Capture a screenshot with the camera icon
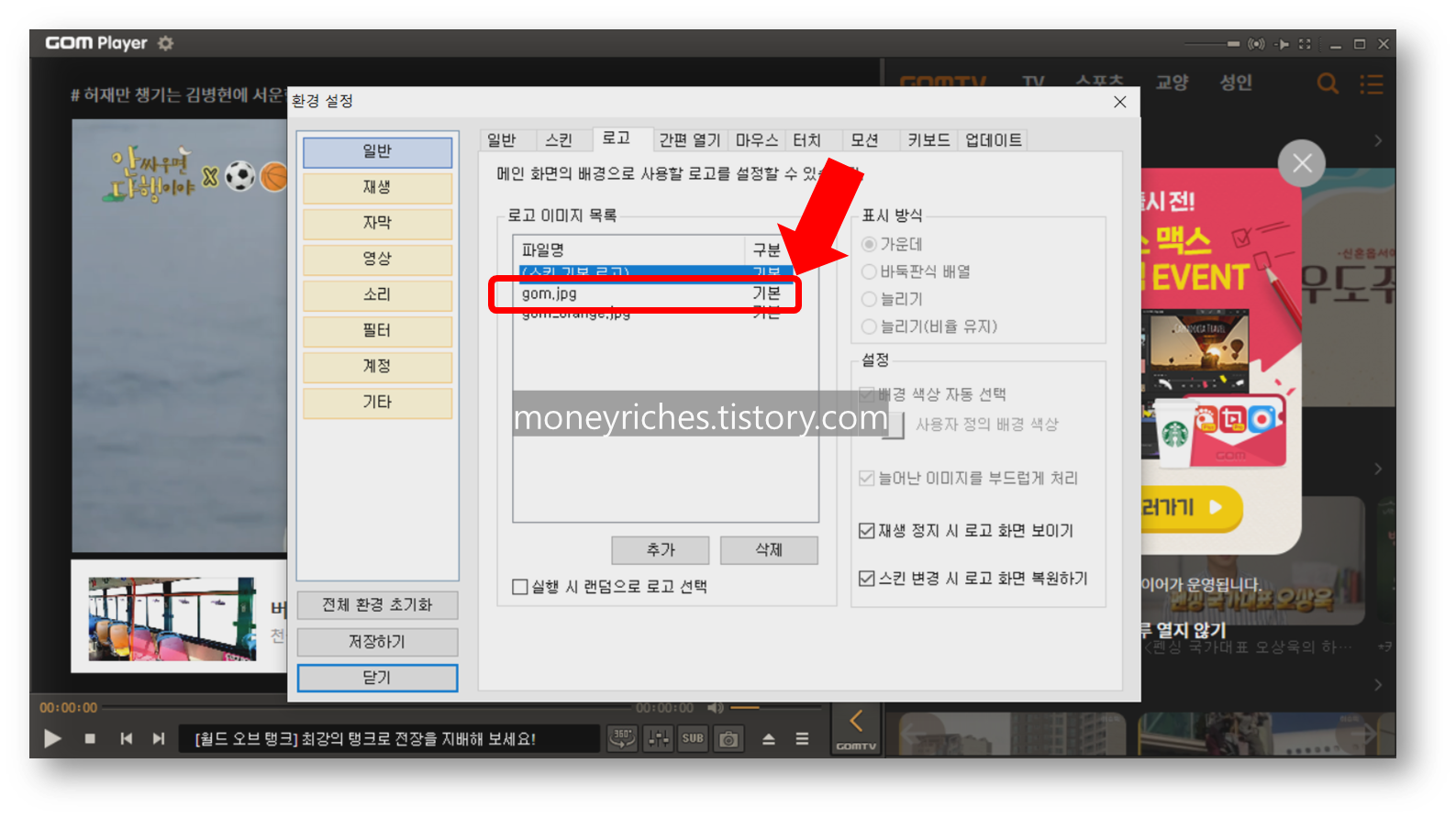The image size is (1456, 818). pyautogui.click(x=728, y=738)
